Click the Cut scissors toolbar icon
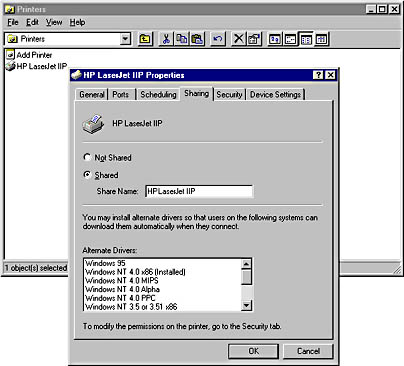 pos(166,39)
